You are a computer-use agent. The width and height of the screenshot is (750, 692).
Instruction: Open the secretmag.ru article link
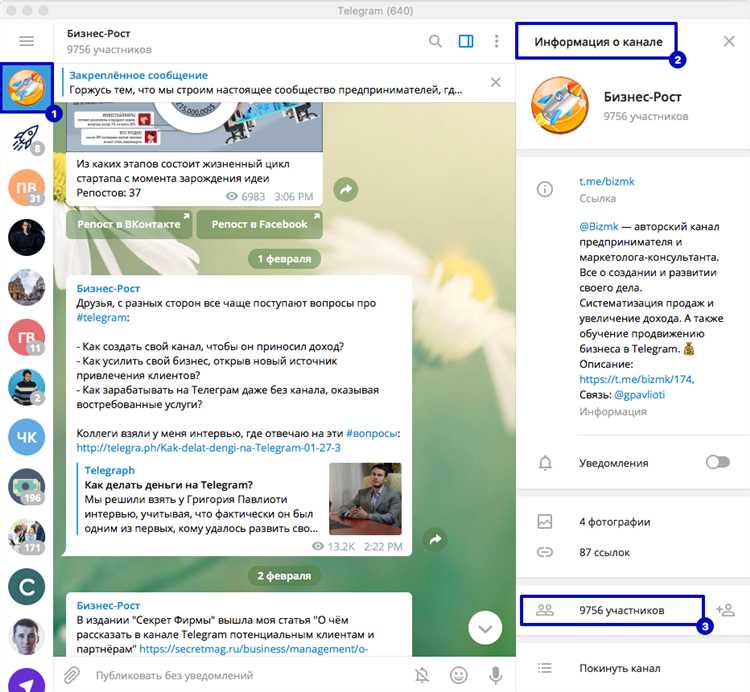(254, 649)
